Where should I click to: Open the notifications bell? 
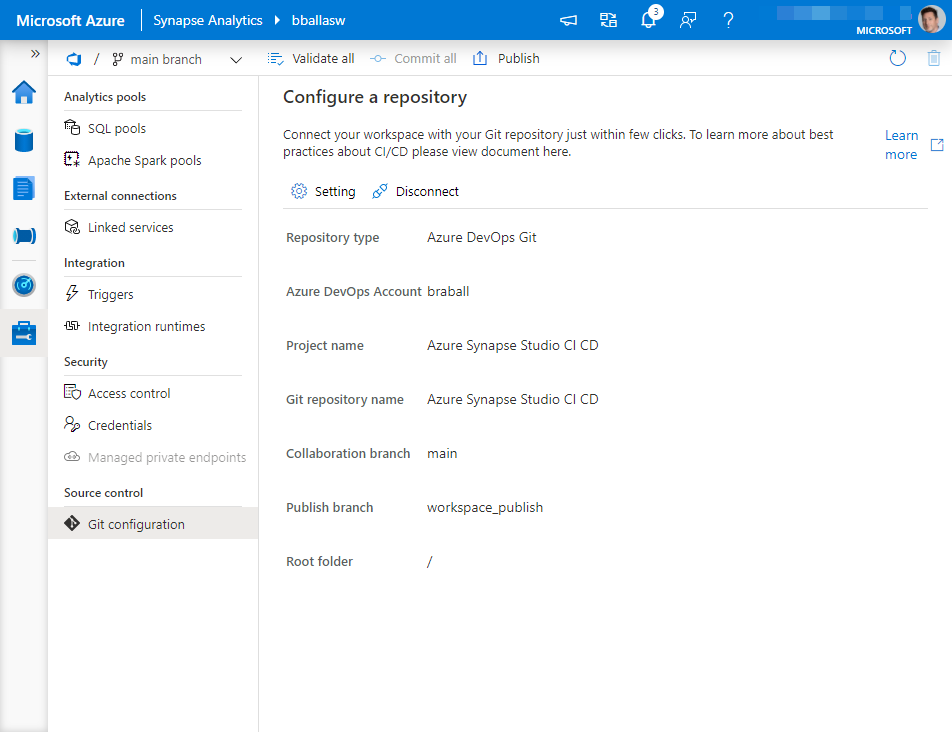(648, 20)
